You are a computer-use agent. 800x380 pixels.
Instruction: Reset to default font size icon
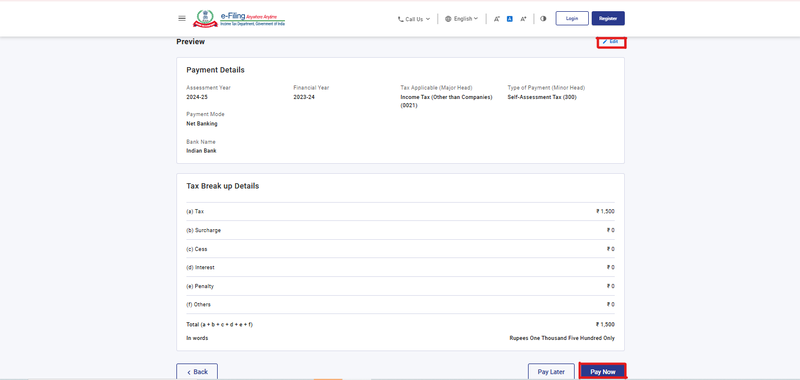(510, 19)
